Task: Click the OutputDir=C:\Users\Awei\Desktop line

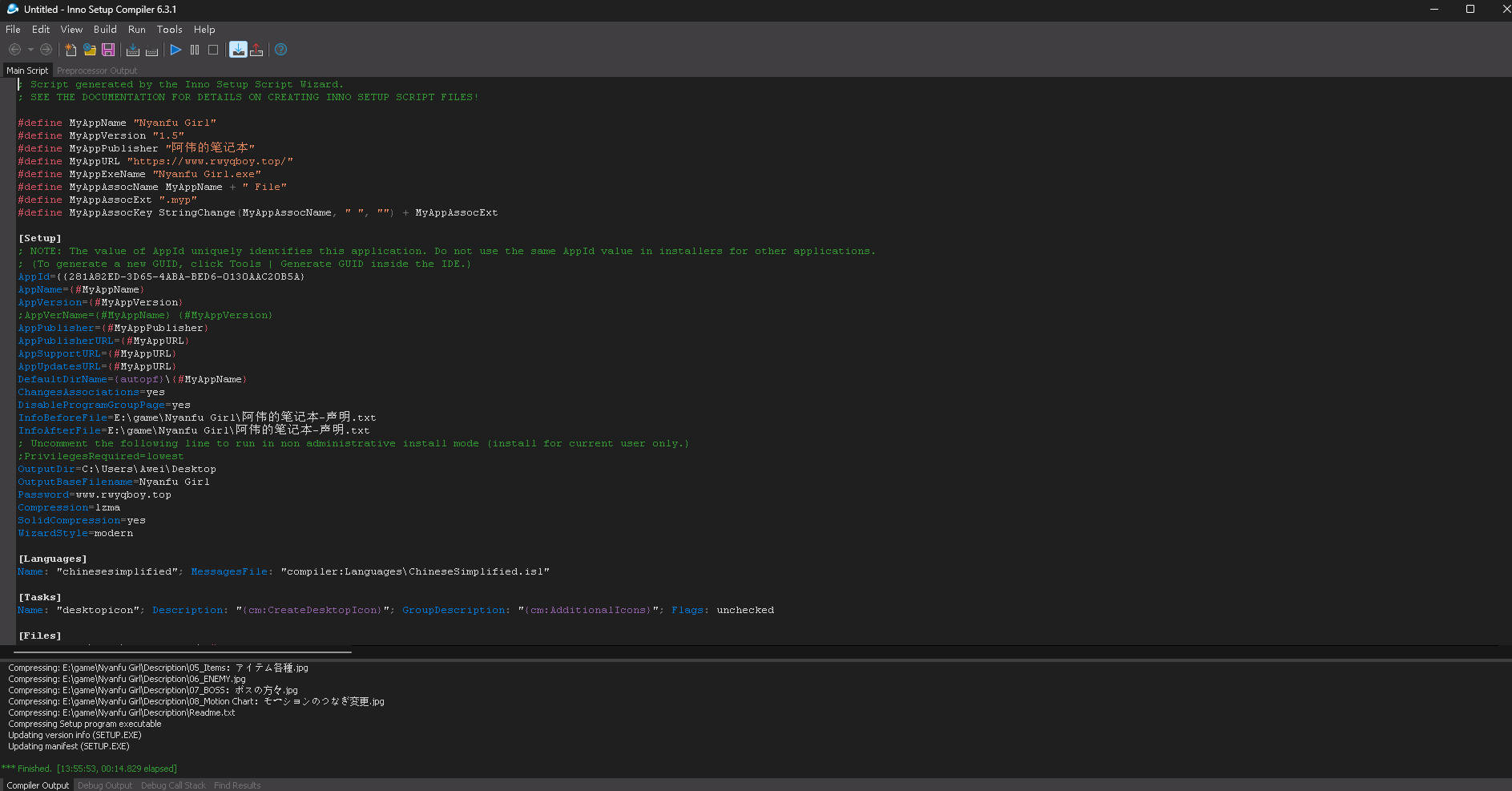Action: pos(117,469)
